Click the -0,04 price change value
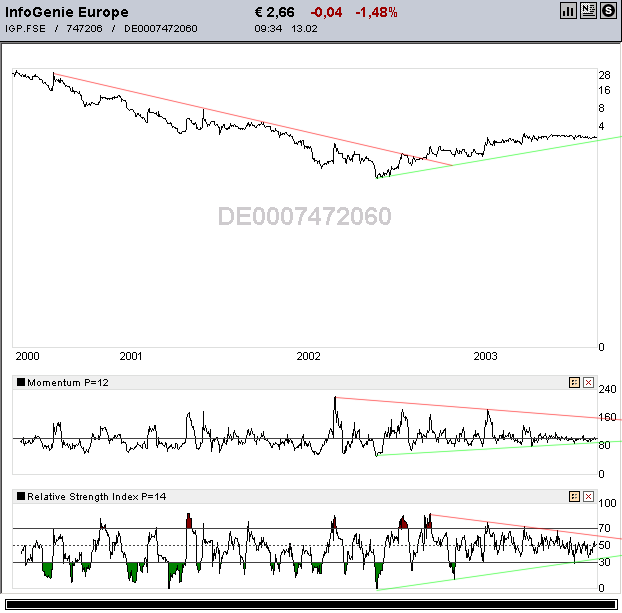The height and width of the screenshot is (613, 622). click(326, 12)
